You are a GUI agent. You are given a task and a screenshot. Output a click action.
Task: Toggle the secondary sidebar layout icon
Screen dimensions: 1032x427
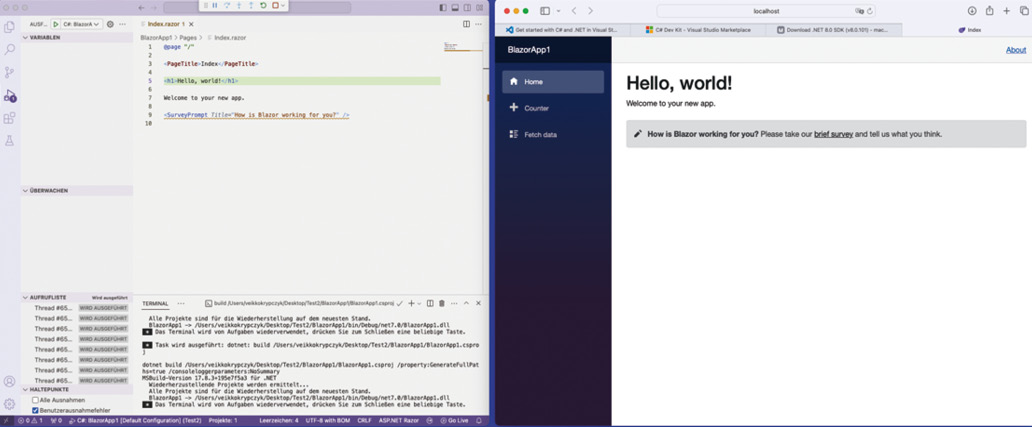pyautogui.click(x=467, y=7)
